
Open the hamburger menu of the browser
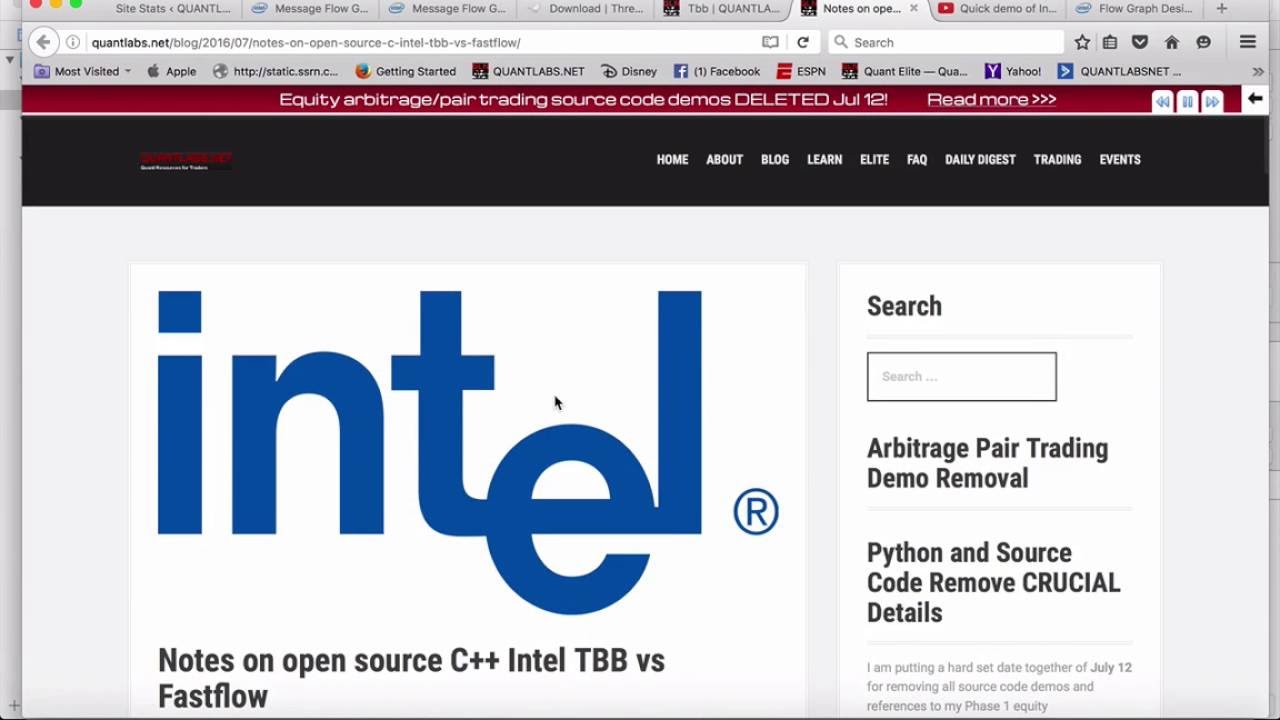[1248, 42]
